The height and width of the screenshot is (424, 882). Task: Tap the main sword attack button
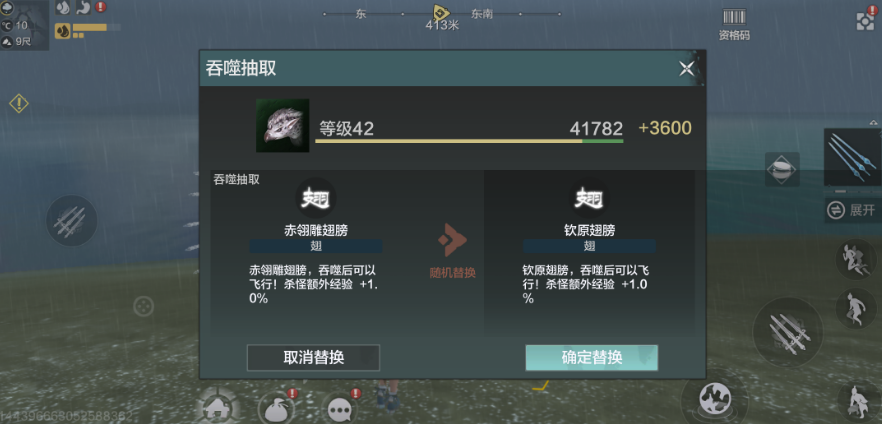pyautogui.click(x=788, y=333)
